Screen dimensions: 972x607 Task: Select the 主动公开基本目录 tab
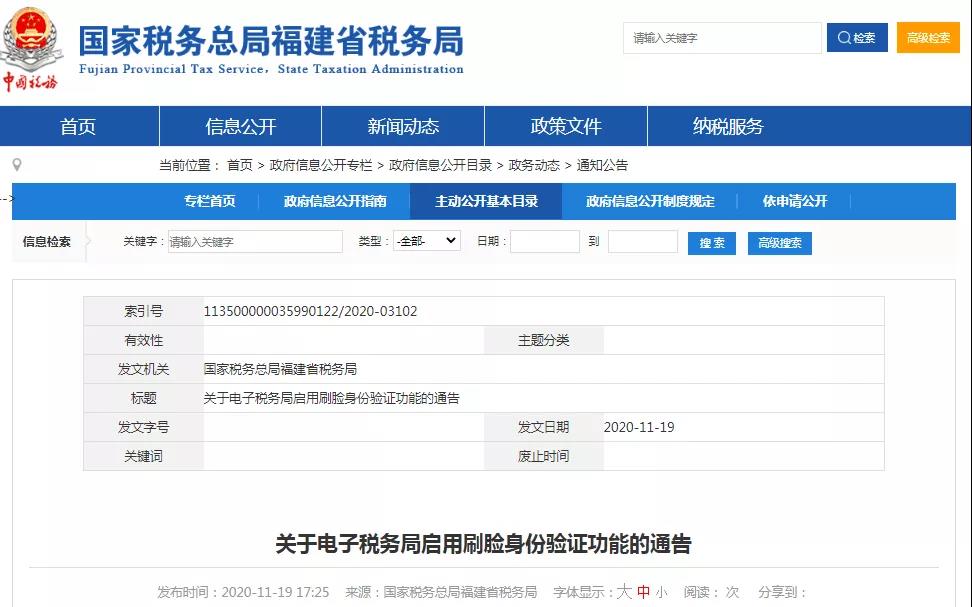click(x=486, y=201)
